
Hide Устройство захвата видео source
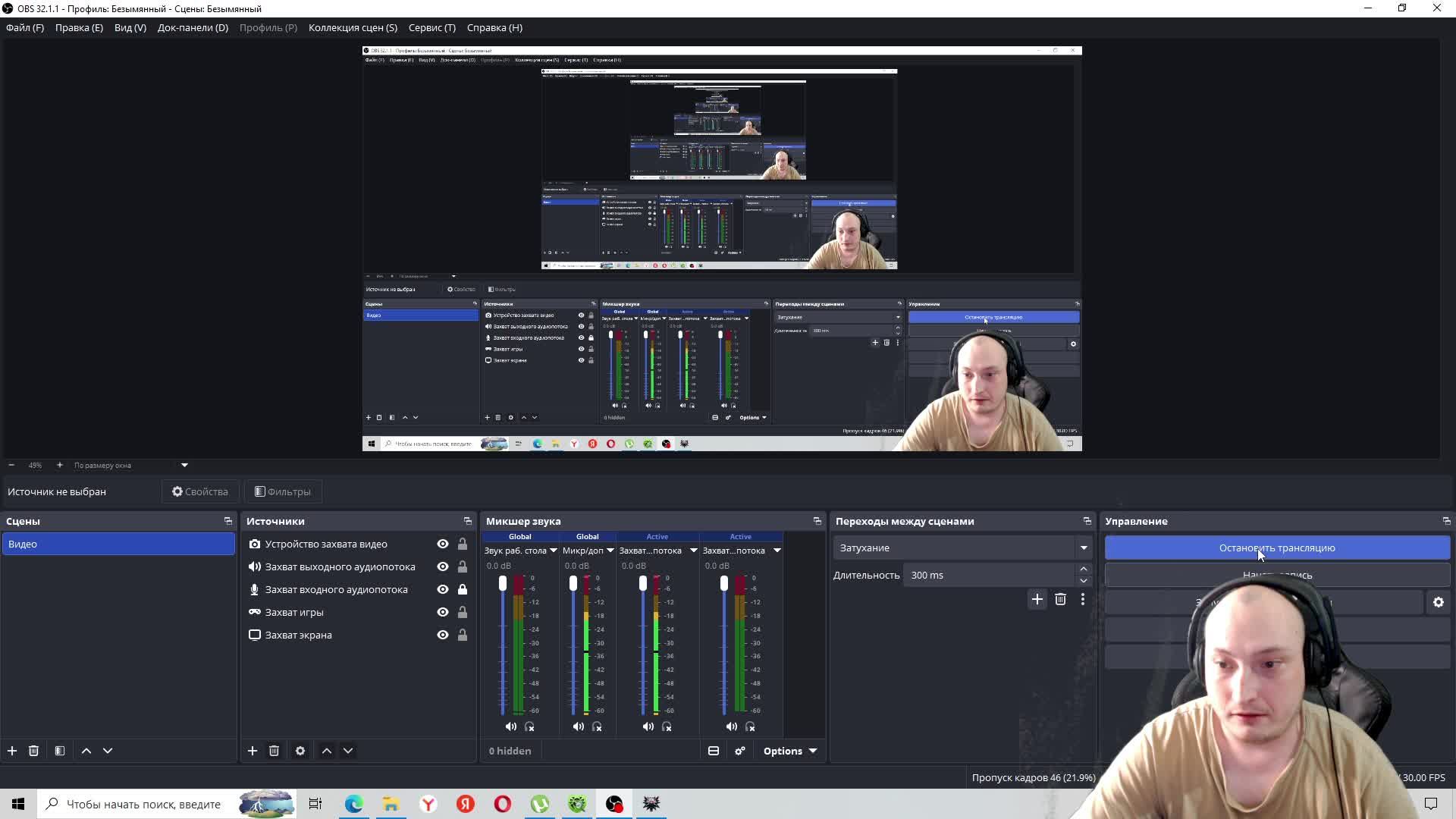[x=443, y=544]
